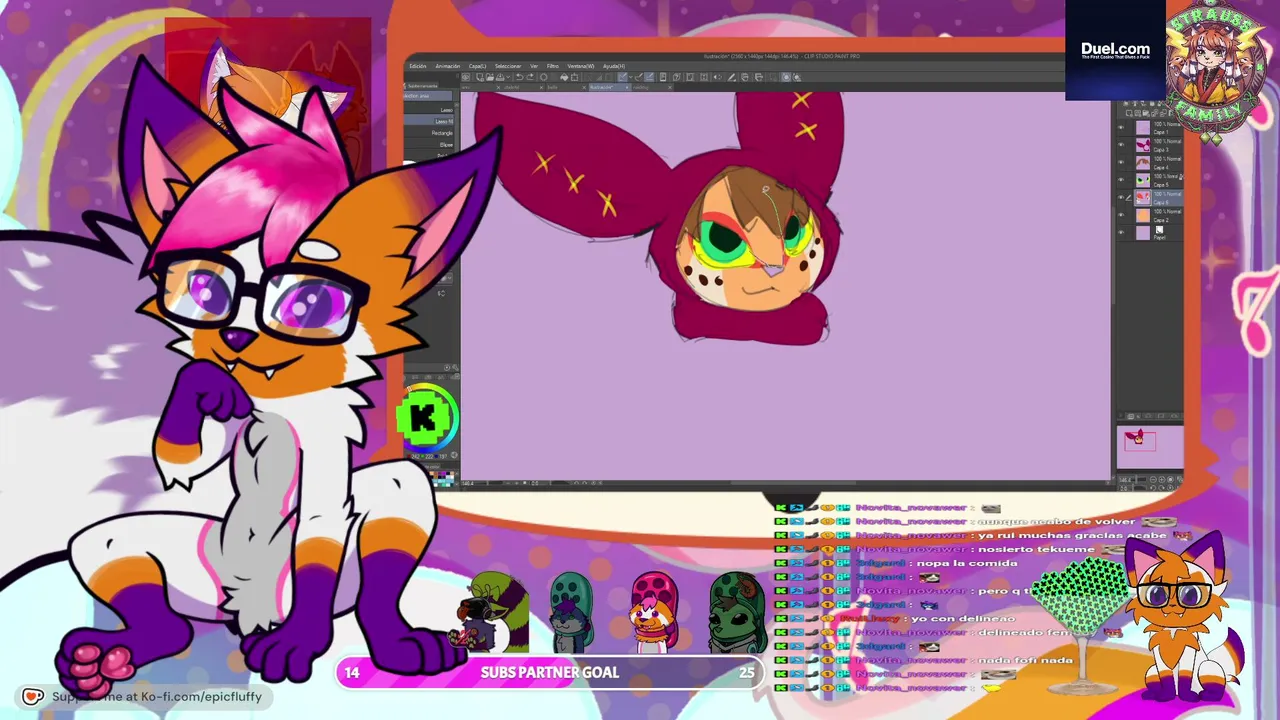The image size is (1280, 720).
Task: Select the Capa 3 layer thumbnail
Action: point(1143,145)
